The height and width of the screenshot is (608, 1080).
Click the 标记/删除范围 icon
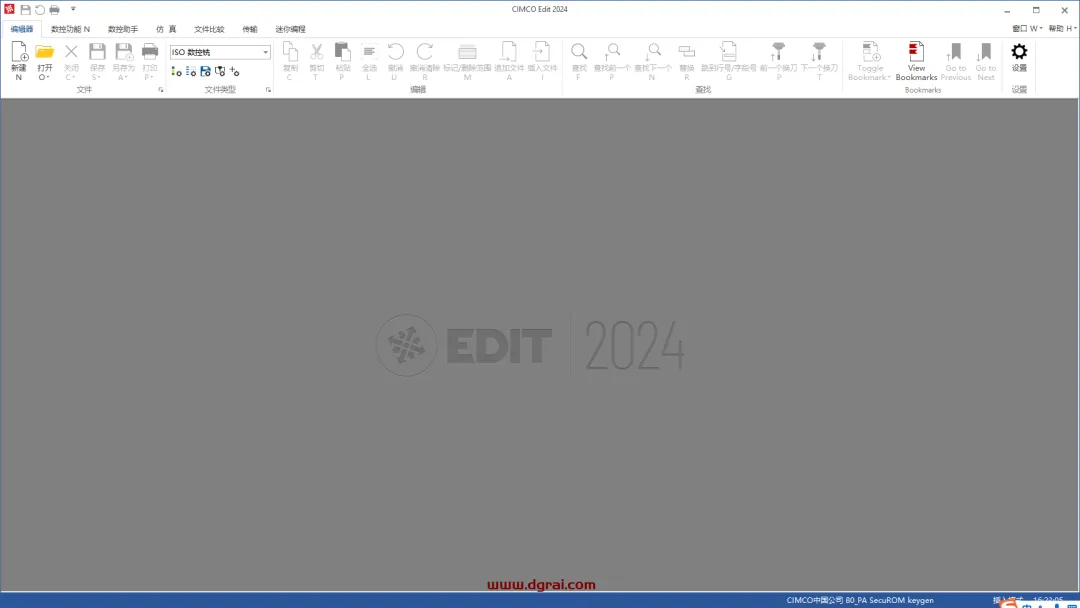pos(467,52)
